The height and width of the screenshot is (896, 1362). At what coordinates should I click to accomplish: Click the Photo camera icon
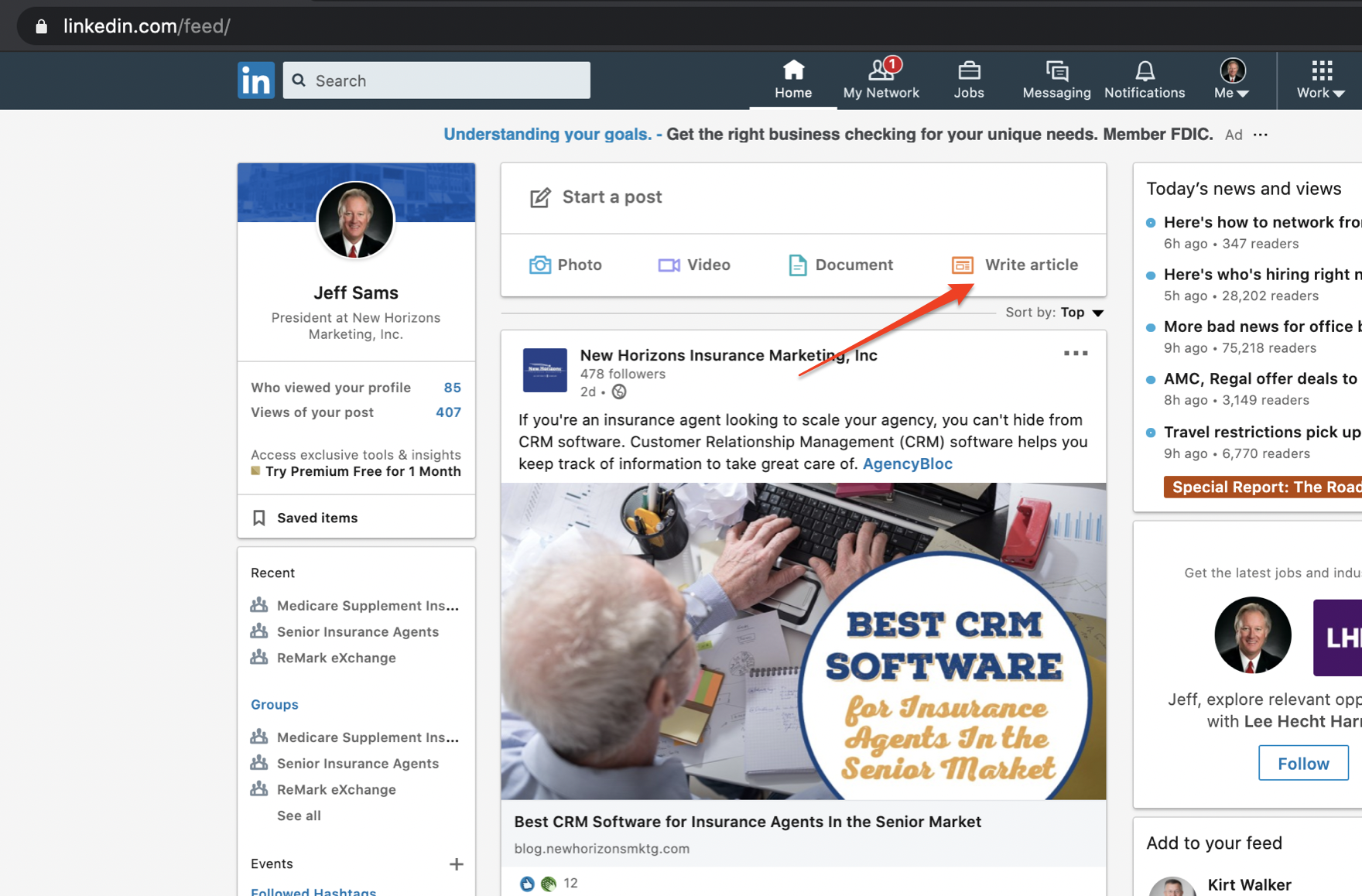tap(540, 265)
